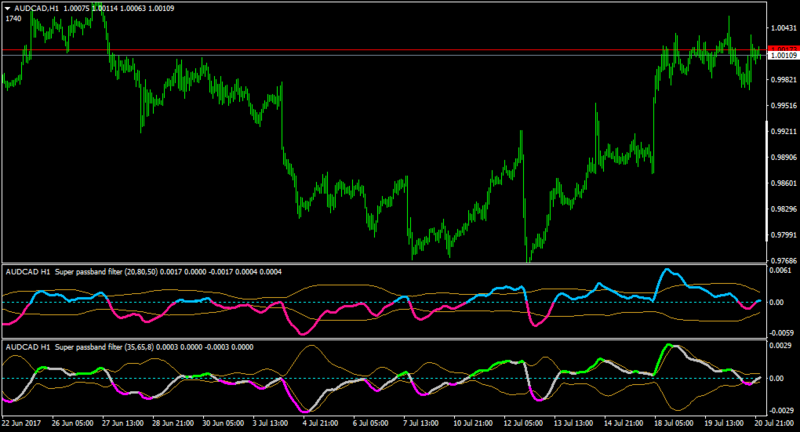
Task: Click the 4 Jul 21:00 time axis label
Action: [320, 423]
